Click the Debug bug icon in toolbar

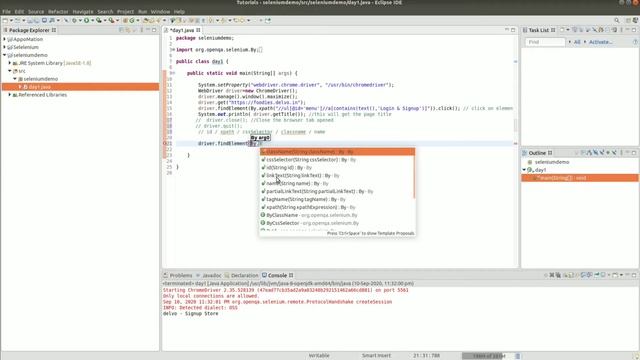(74, 20)
